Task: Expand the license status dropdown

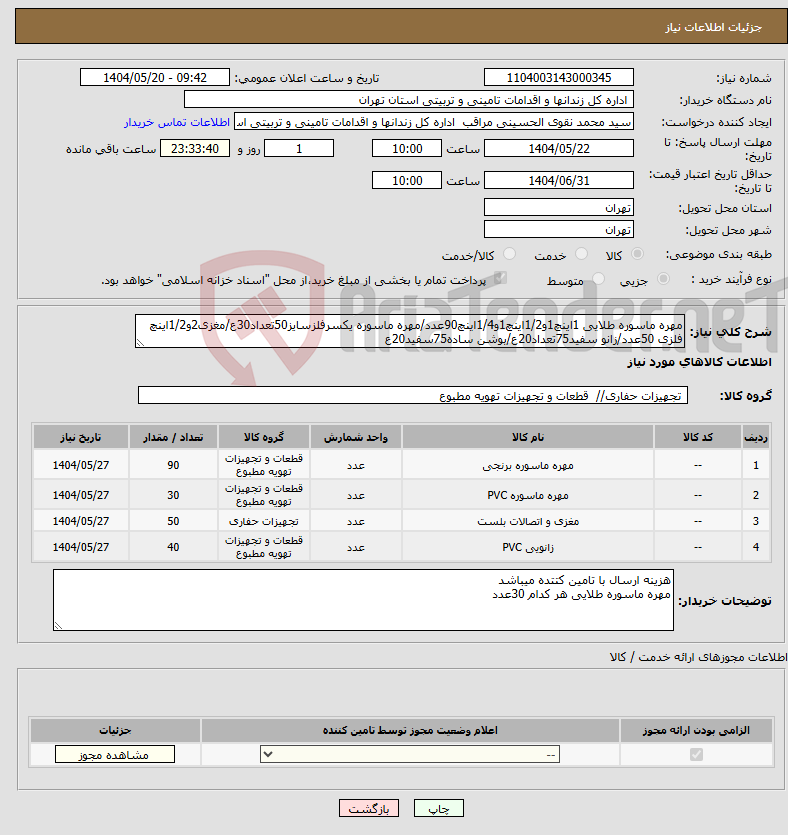Action: 409,755
